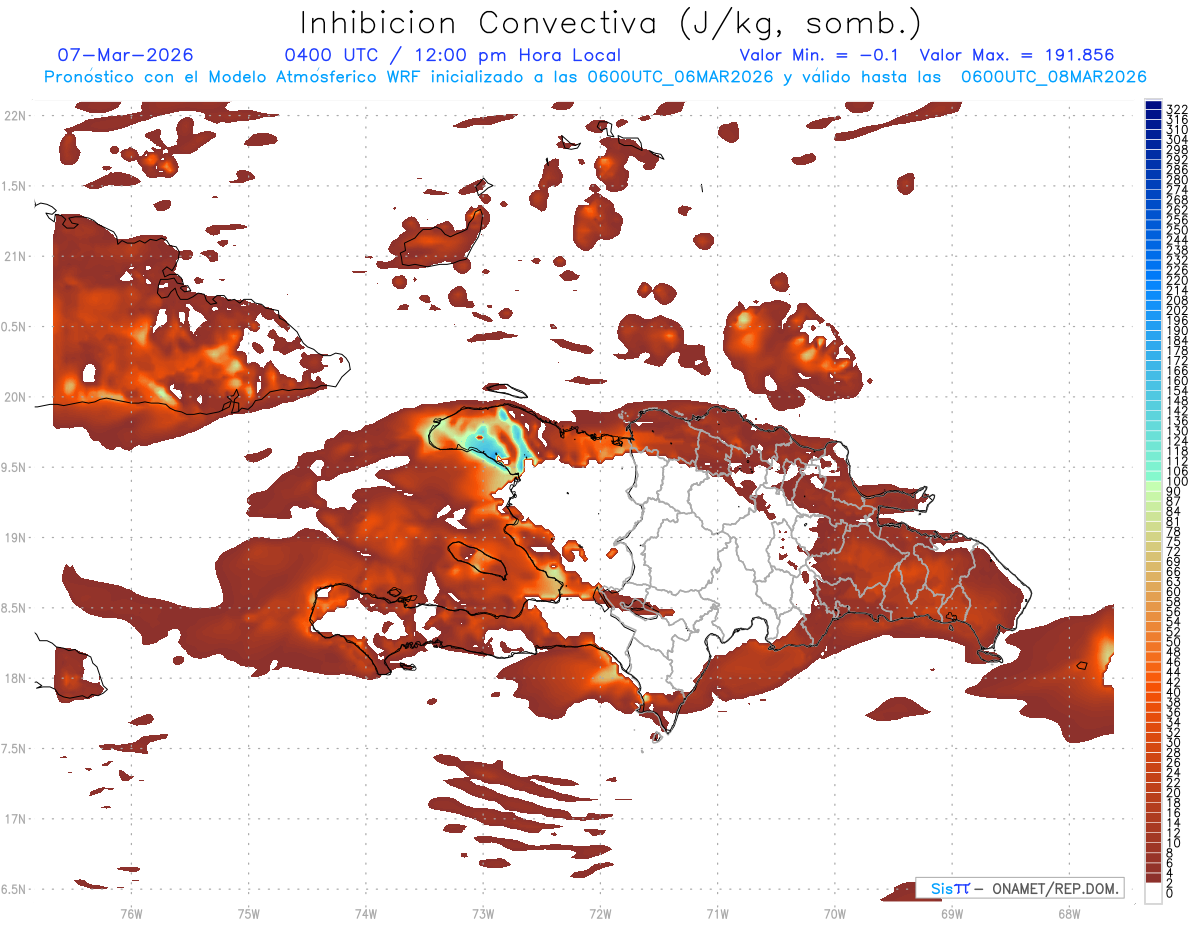Click the latitude label '18N'

[14, 678]
